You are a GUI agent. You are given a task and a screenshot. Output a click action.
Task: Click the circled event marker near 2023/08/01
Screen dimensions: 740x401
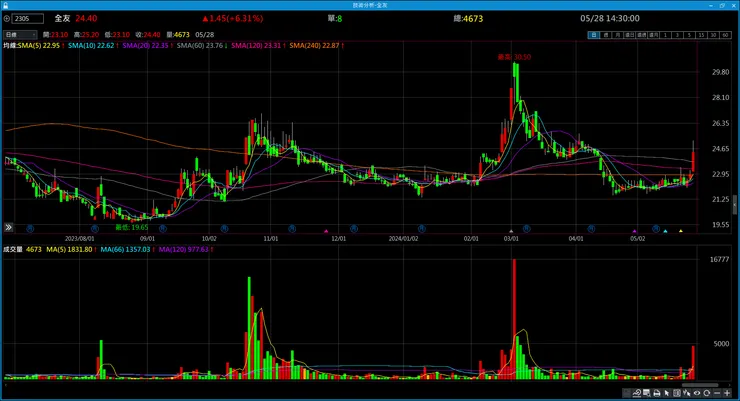tap(95, 228)
